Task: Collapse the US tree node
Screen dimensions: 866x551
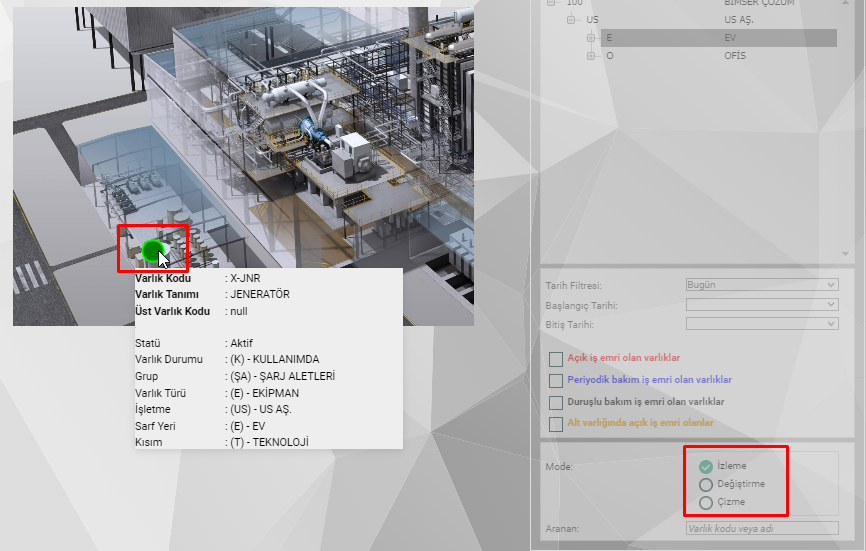Action: (x=571, y=20)
